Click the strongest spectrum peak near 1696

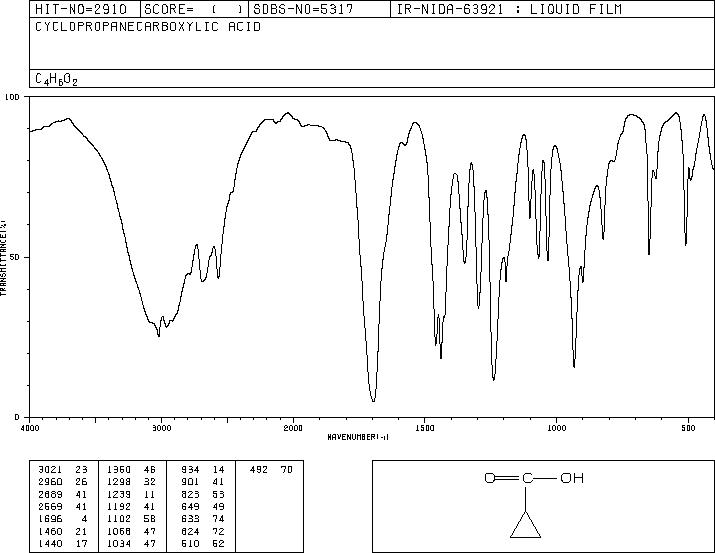373,400
